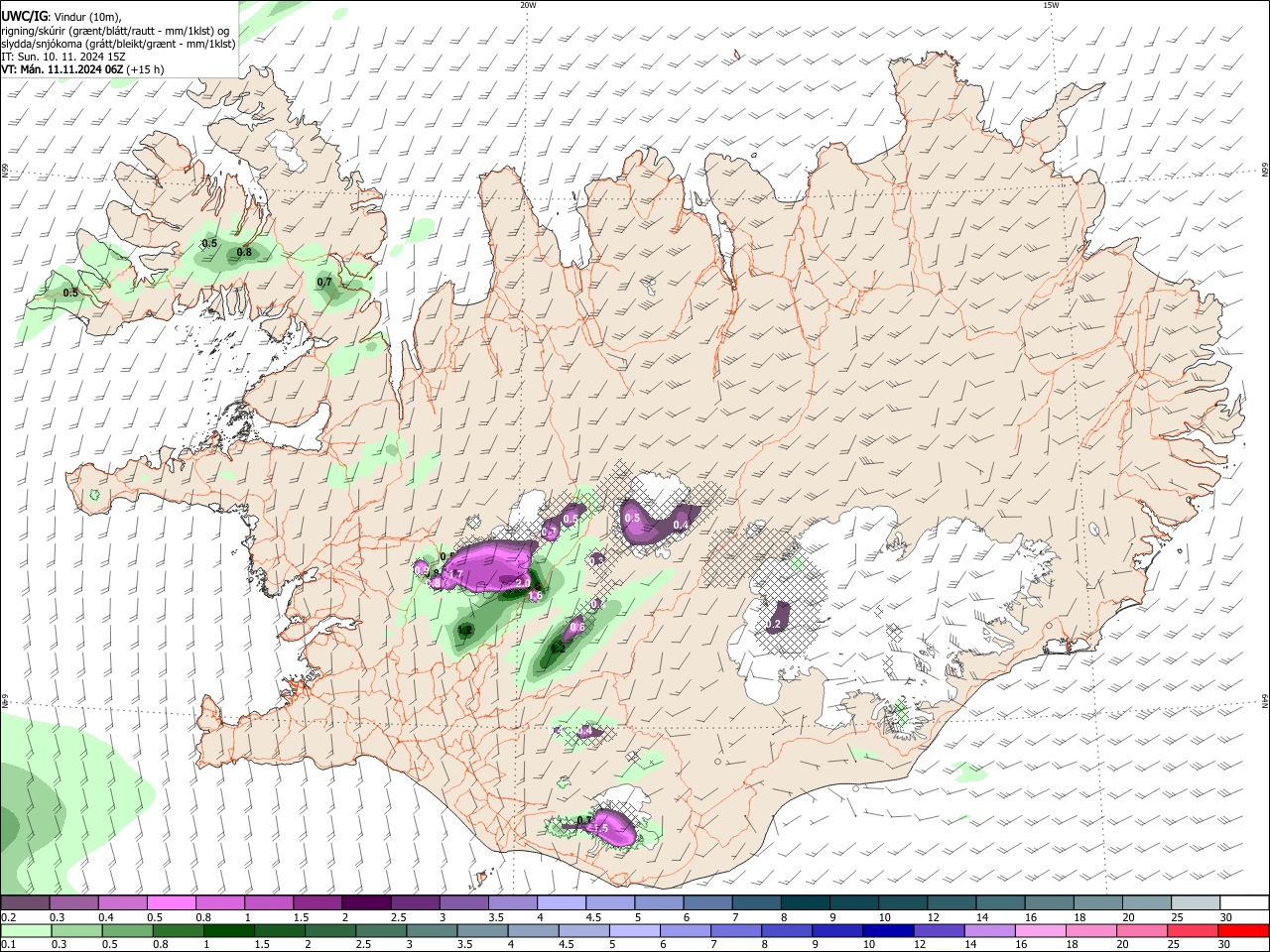This screenshot has height=952, width=1270.
Task: Click the darkest green swatch after 1 in lower legend
Action: 228,930
